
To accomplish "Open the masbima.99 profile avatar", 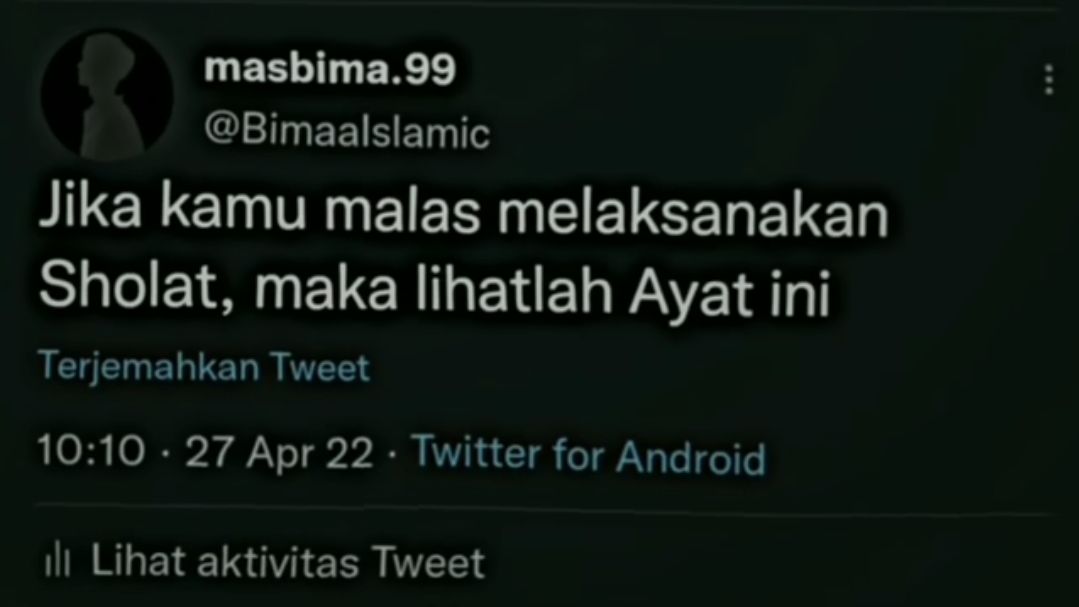I will (107, 94).
